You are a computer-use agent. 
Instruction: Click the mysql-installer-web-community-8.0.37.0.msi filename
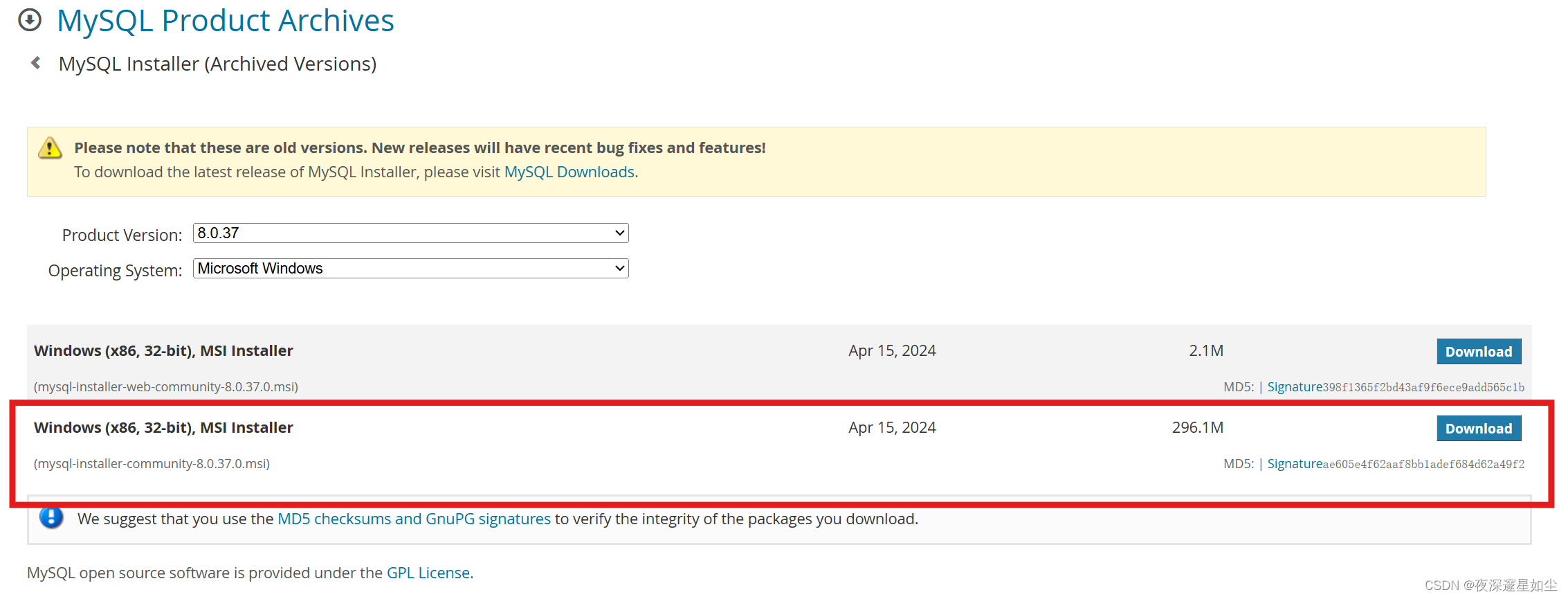click(166, 386)
